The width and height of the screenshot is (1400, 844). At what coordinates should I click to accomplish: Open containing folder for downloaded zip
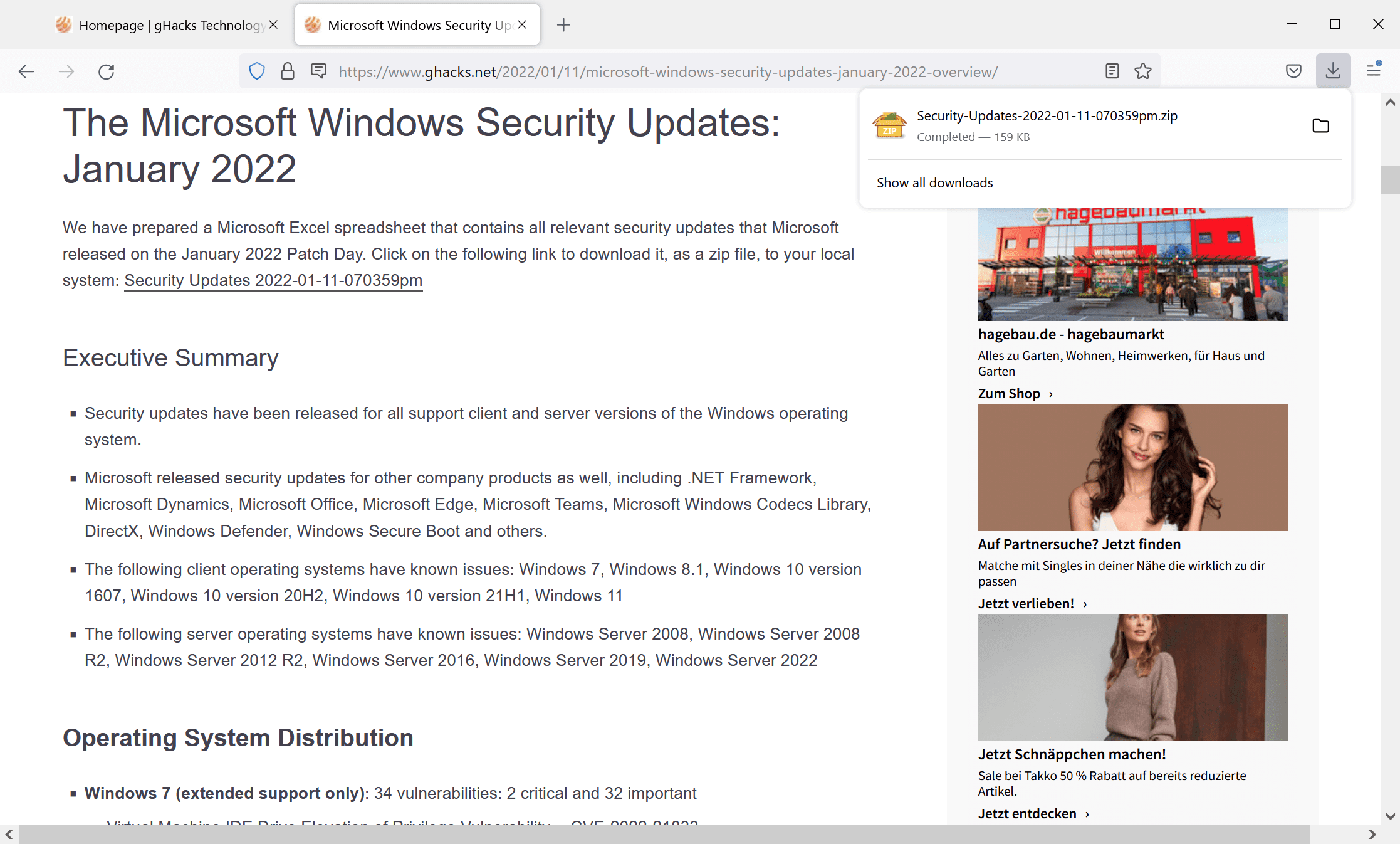tap(1320, 125)
